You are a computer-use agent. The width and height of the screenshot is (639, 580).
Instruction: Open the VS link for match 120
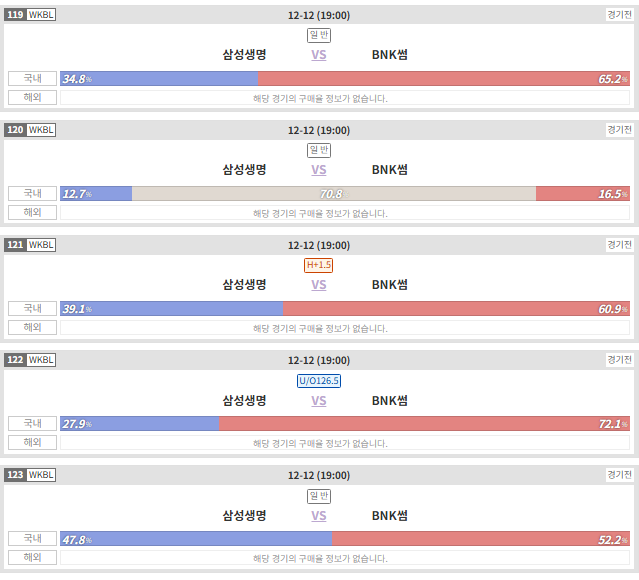tap(319, 170)
